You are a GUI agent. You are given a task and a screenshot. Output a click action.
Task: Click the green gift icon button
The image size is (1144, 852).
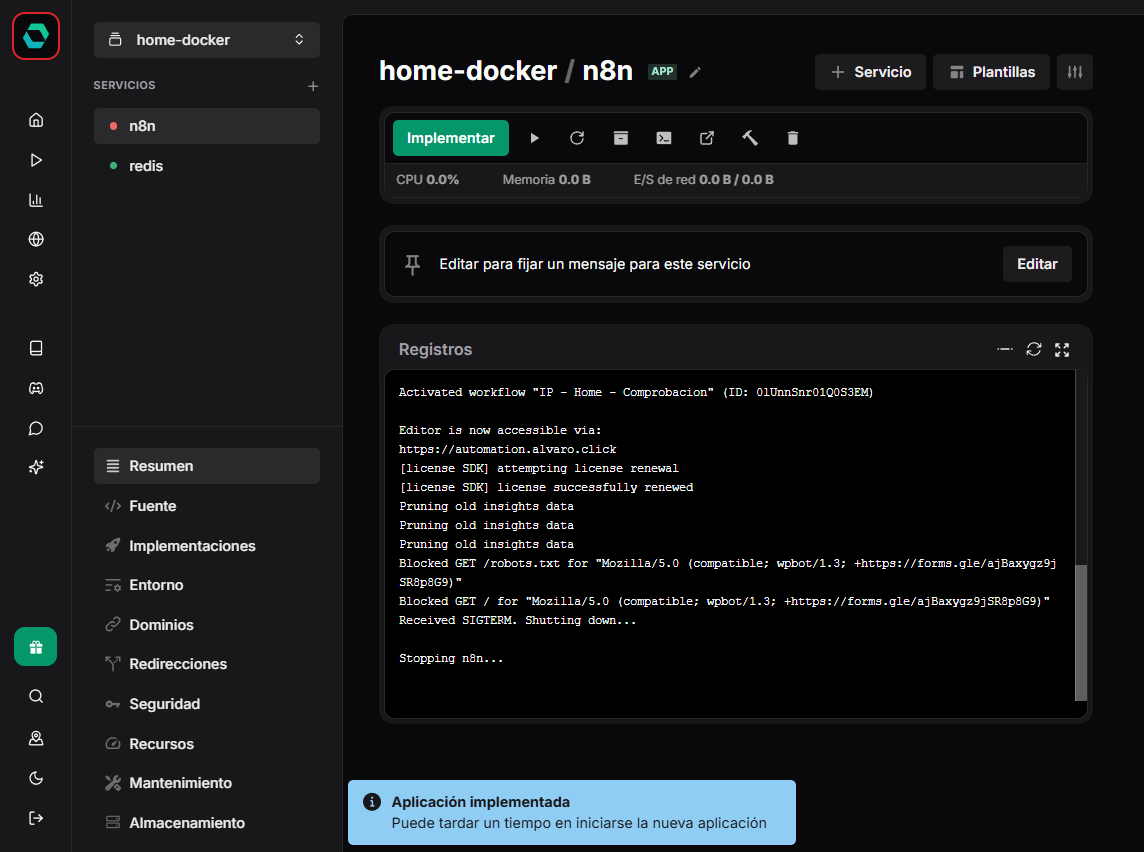click(x=36, y=647)
